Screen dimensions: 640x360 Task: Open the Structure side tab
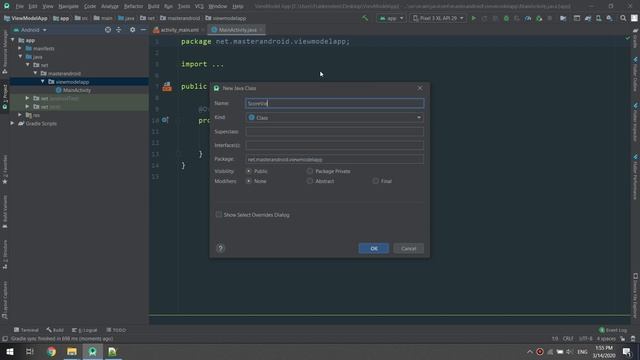5,255
